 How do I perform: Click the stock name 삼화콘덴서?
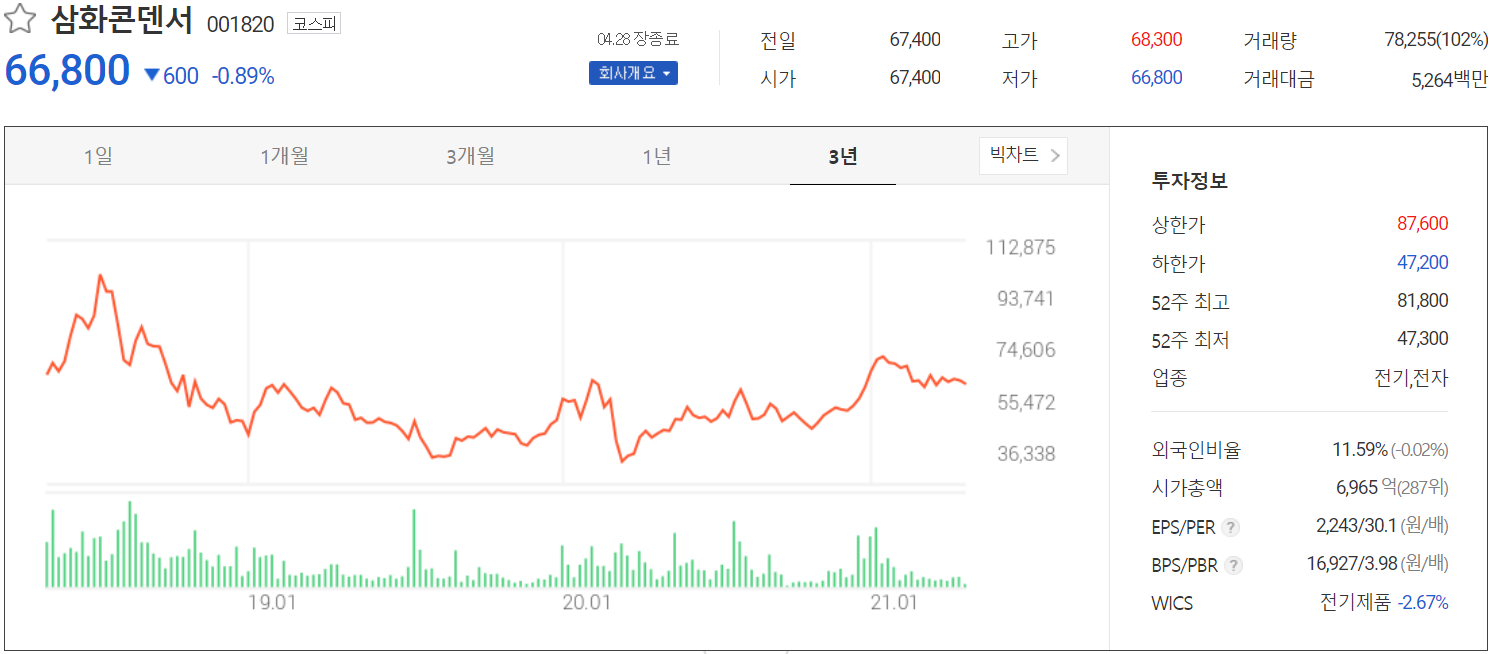pos(121,21)
